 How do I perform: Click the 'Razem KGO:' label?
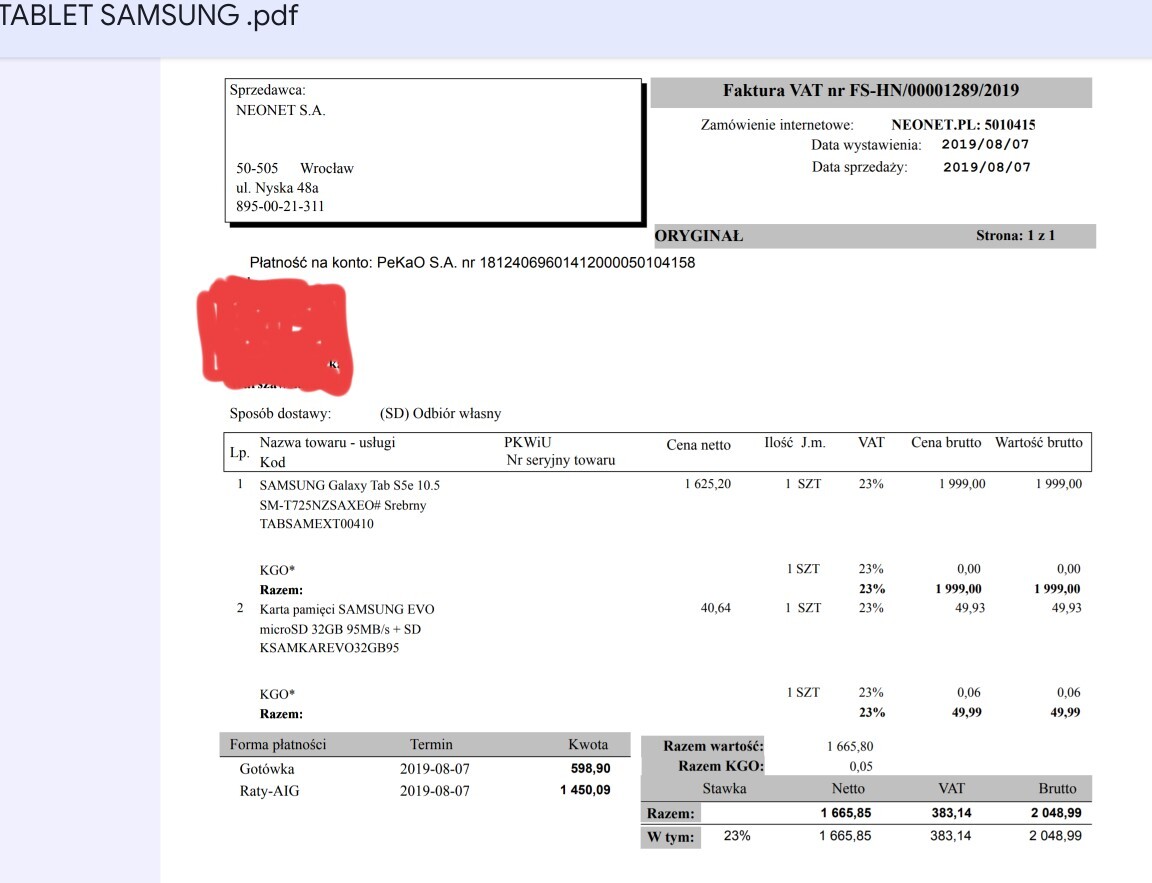(721, 766)
